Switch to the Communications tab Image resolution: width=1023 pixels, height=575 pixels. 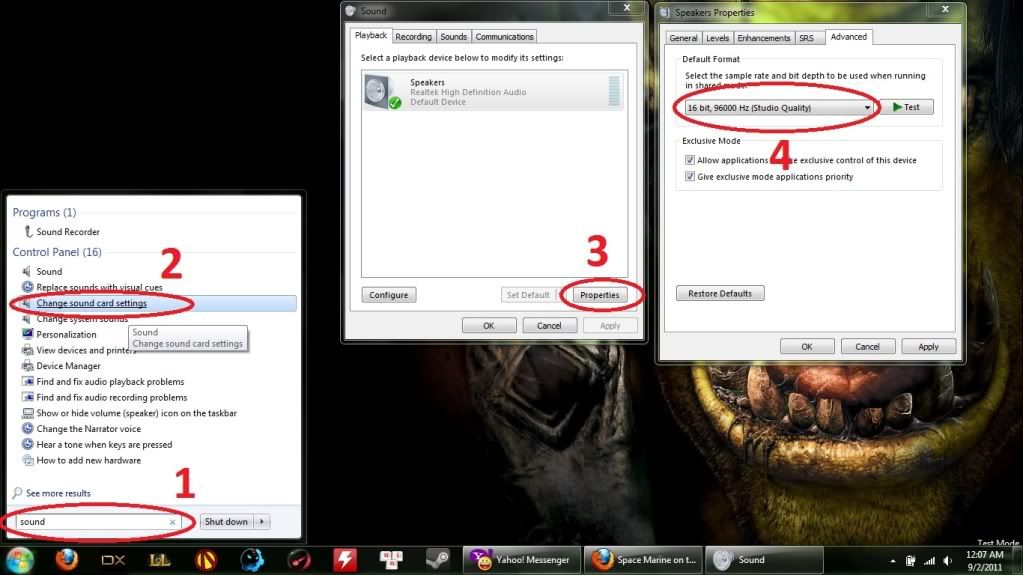point(504,37)
